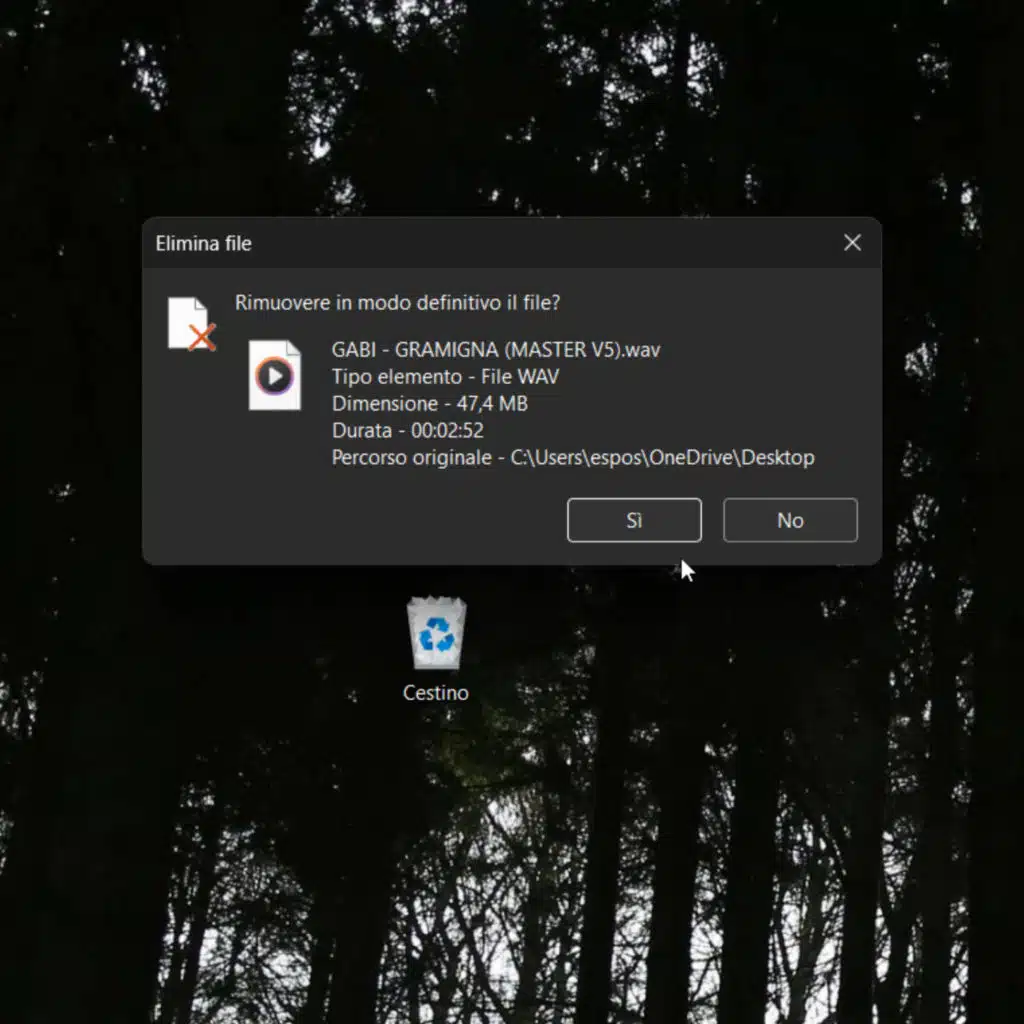
Task: Click the 'Dimensione' label
Action: tap(385, 404)
